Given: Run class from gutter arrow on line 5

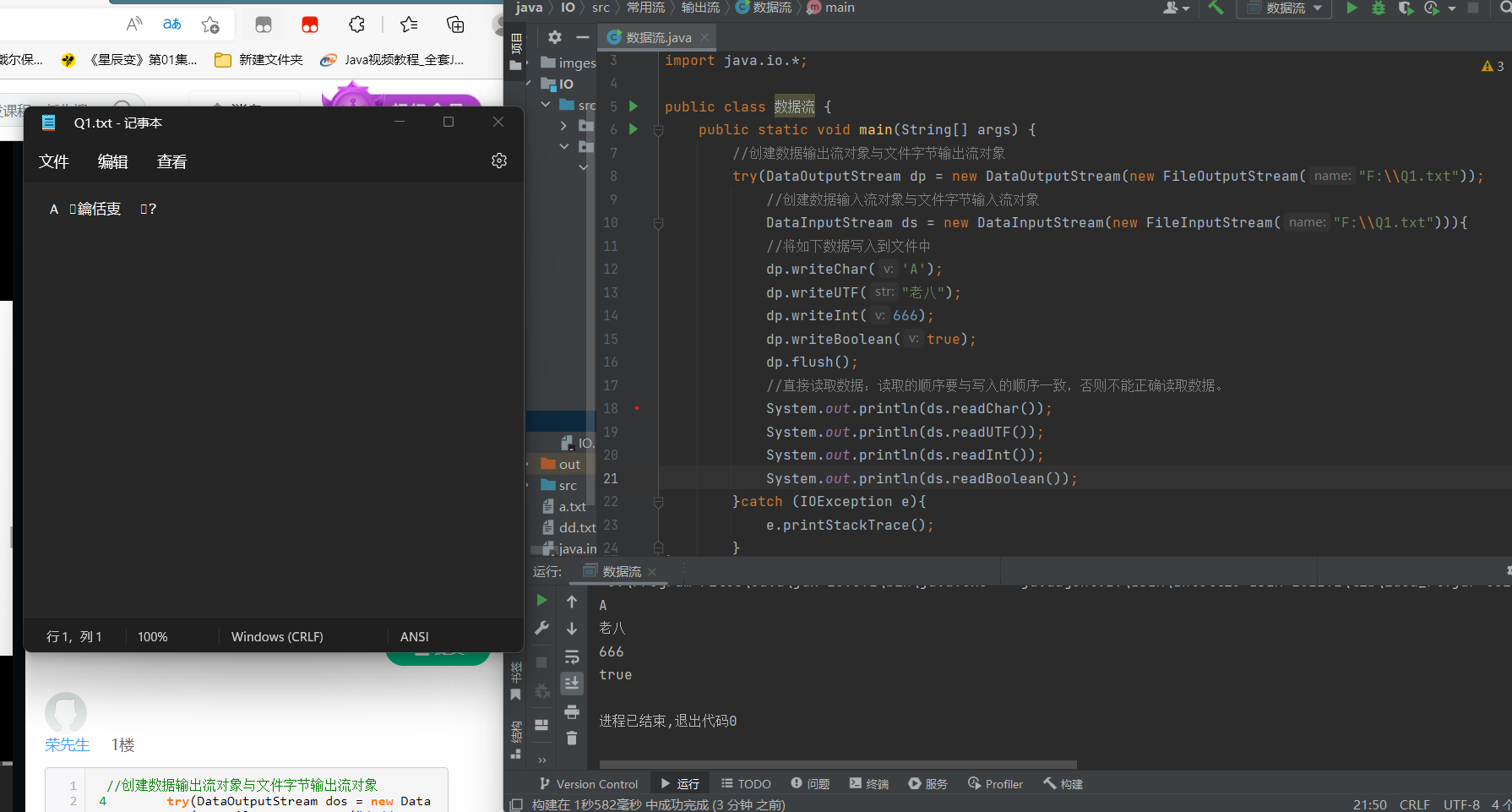Looking at the screenshot, I should [x=634, y=106].
